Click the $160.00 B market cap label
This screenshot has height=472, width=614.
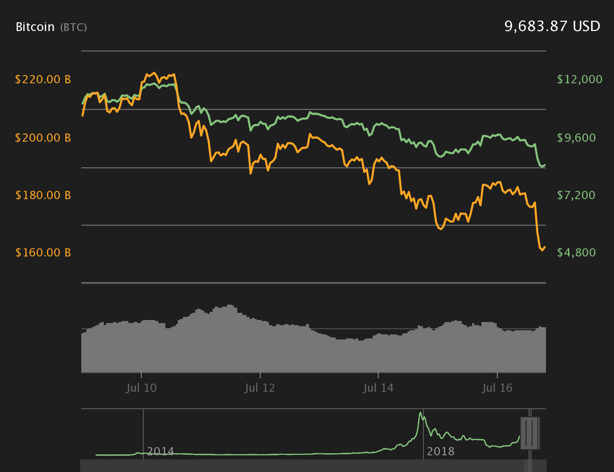tap(43, 253)
